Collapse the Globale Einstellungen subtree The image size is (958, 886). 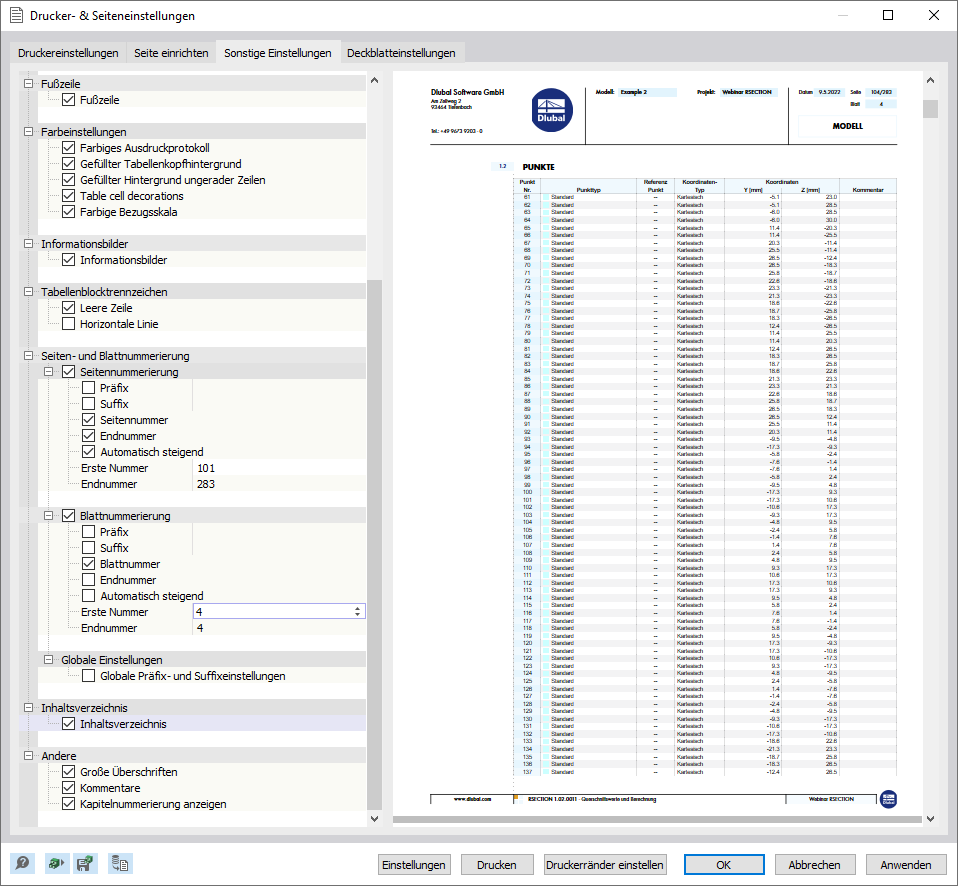pos(48,659)
